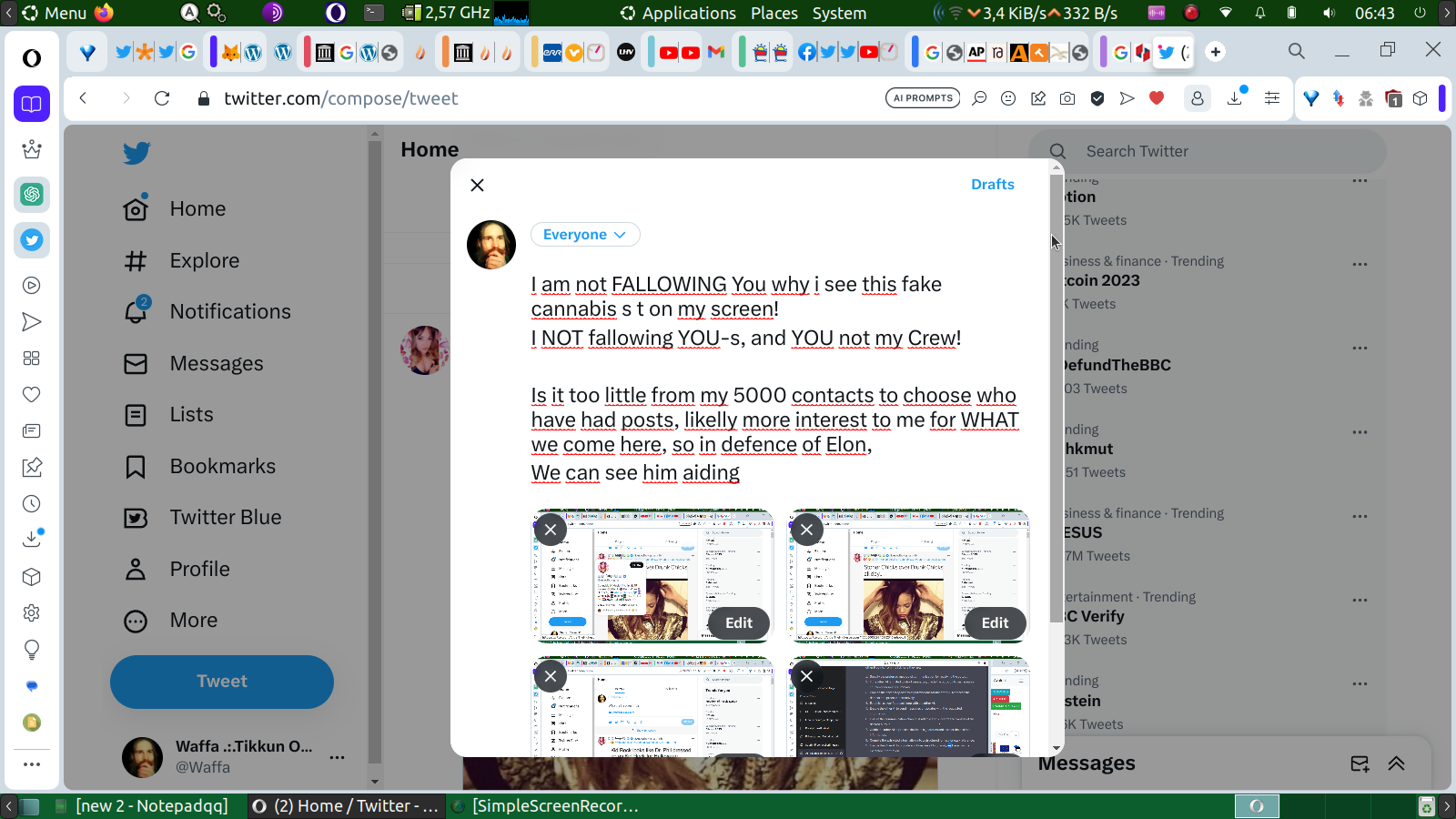Viewport: 1456px width, 819px height.
Task: Open the Everyone audience dropdown
Action: [585, 235]
